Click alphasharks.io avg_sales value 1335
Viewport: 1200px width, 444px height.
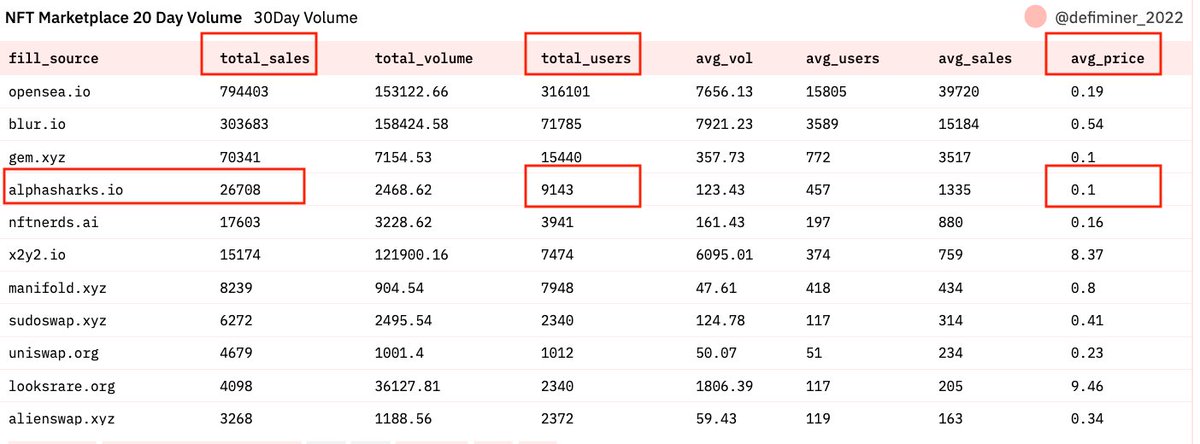point(956,188)
